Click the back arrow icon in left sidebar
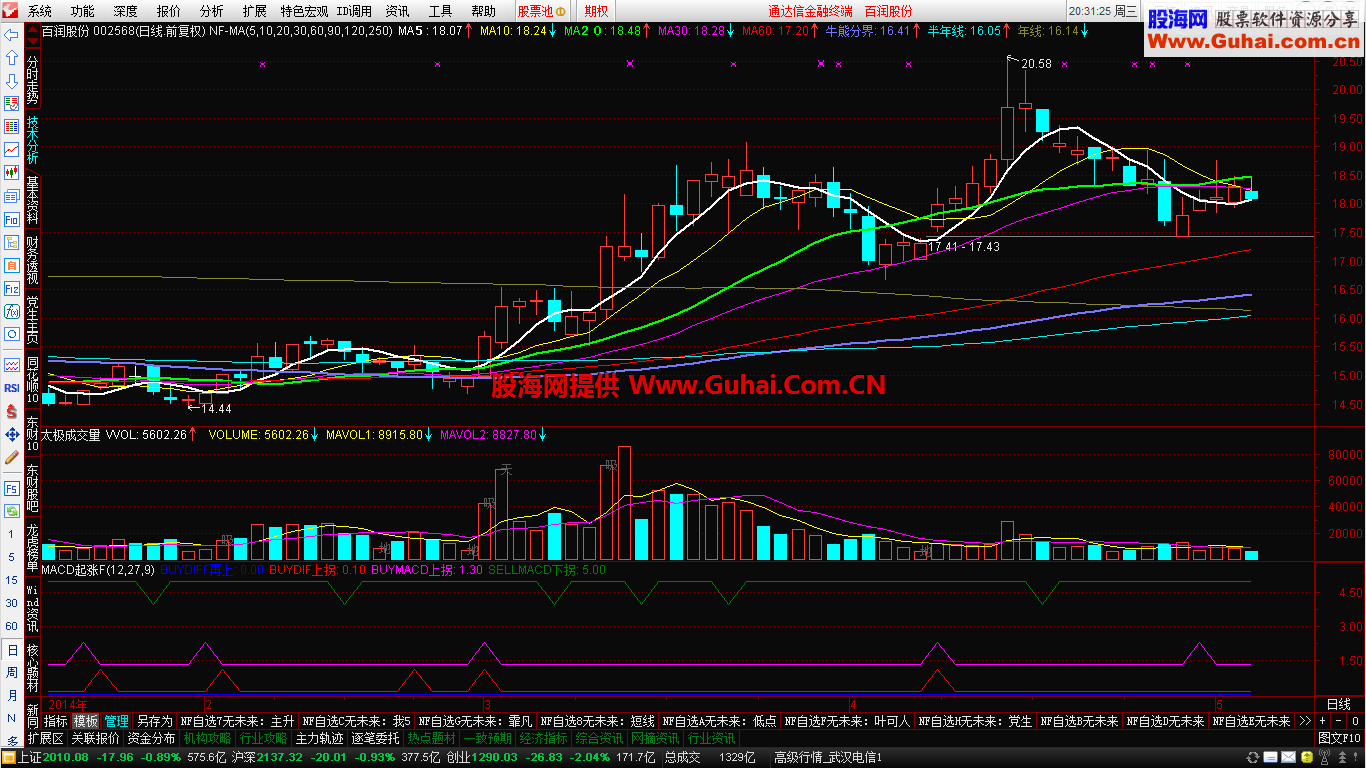This screenshot has height=768, width=1366. (x=11, y=35)
